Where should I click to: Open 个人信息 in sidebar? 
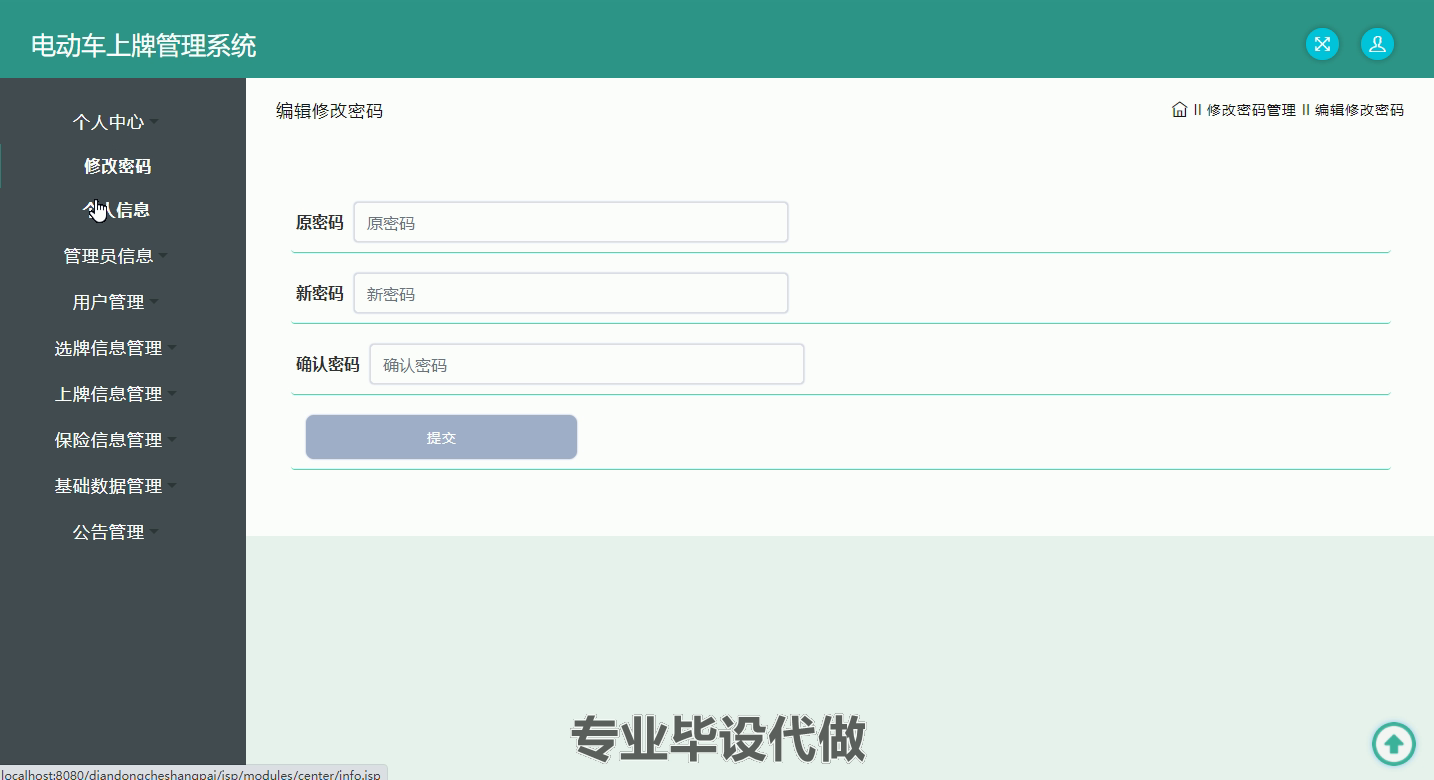coord(117,210)
